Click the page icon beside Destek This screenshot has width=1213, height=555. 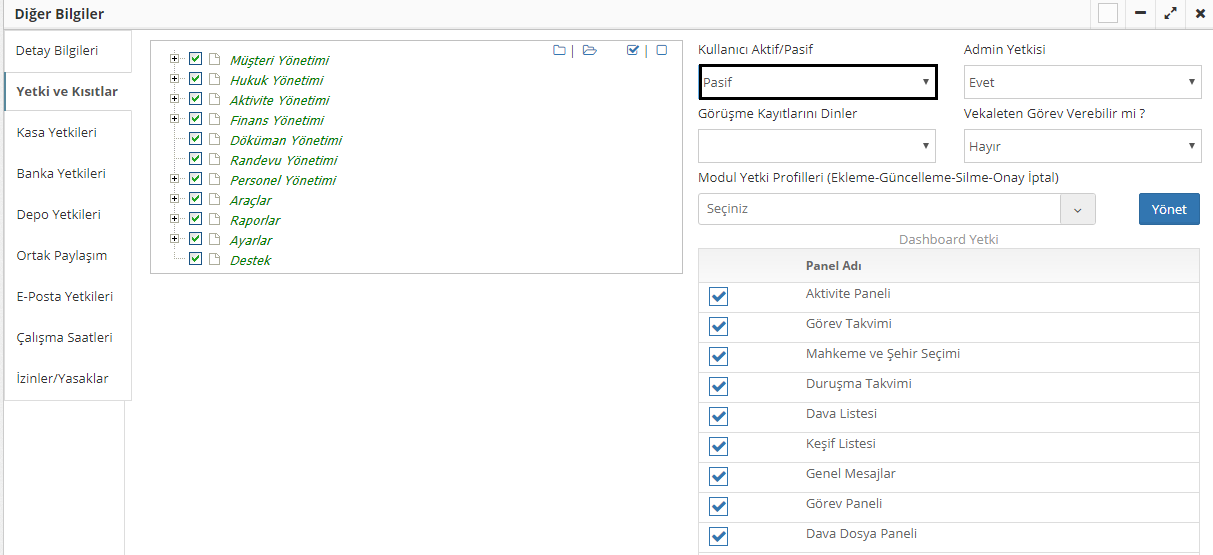coord(214,259)
